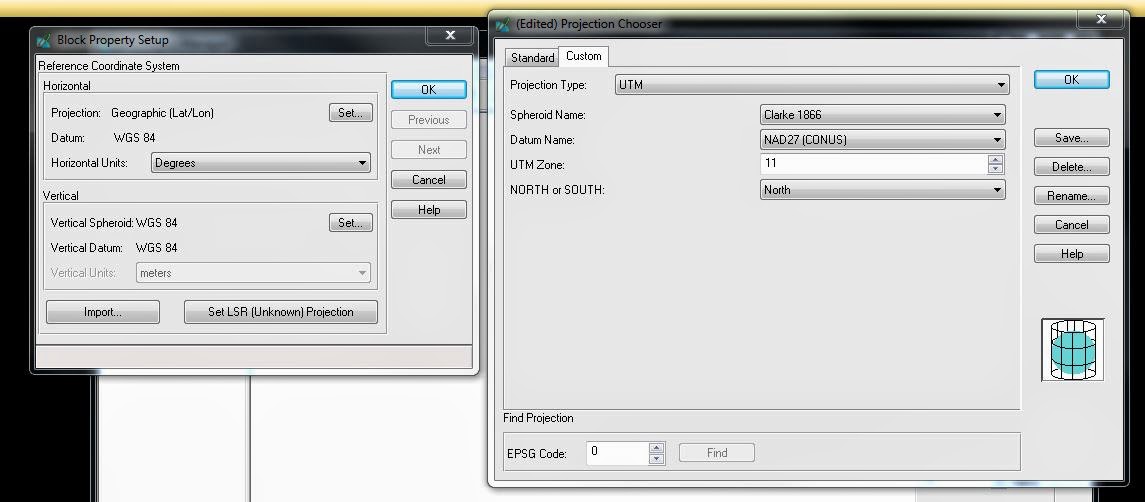Image resolution: width=1145 pixels, height=502 pixels.
Task: Cancel the Projection Chooser dialog
Action: 1071,224
